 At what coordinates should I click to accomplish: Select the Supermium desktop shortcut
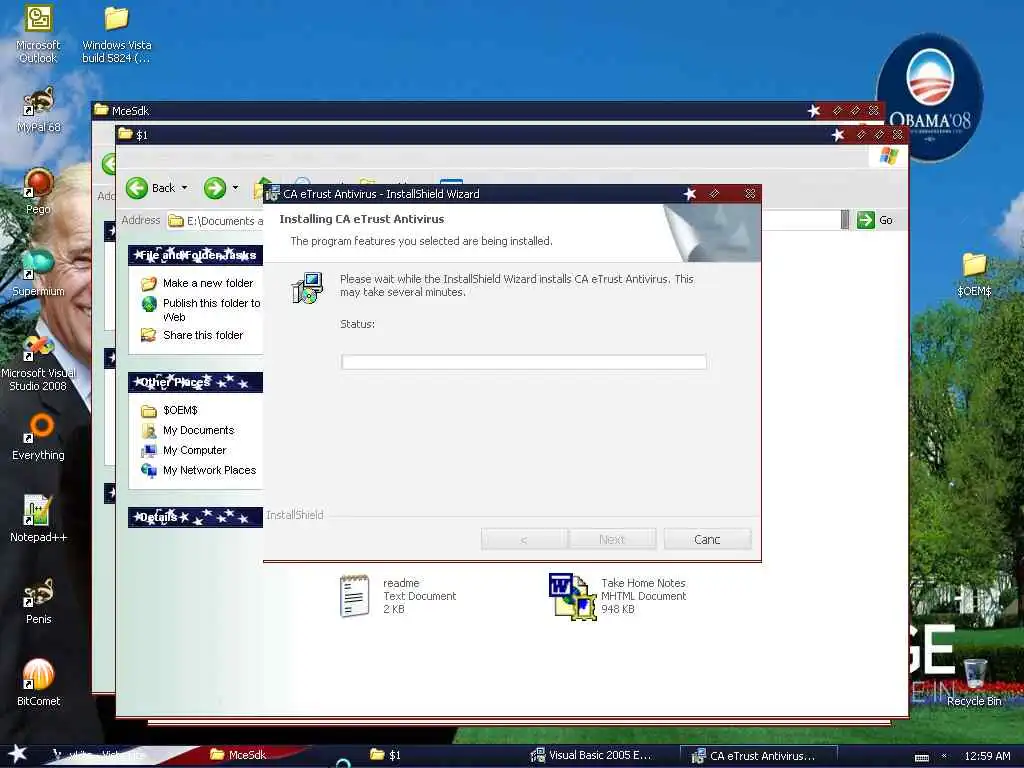[38, 273]
